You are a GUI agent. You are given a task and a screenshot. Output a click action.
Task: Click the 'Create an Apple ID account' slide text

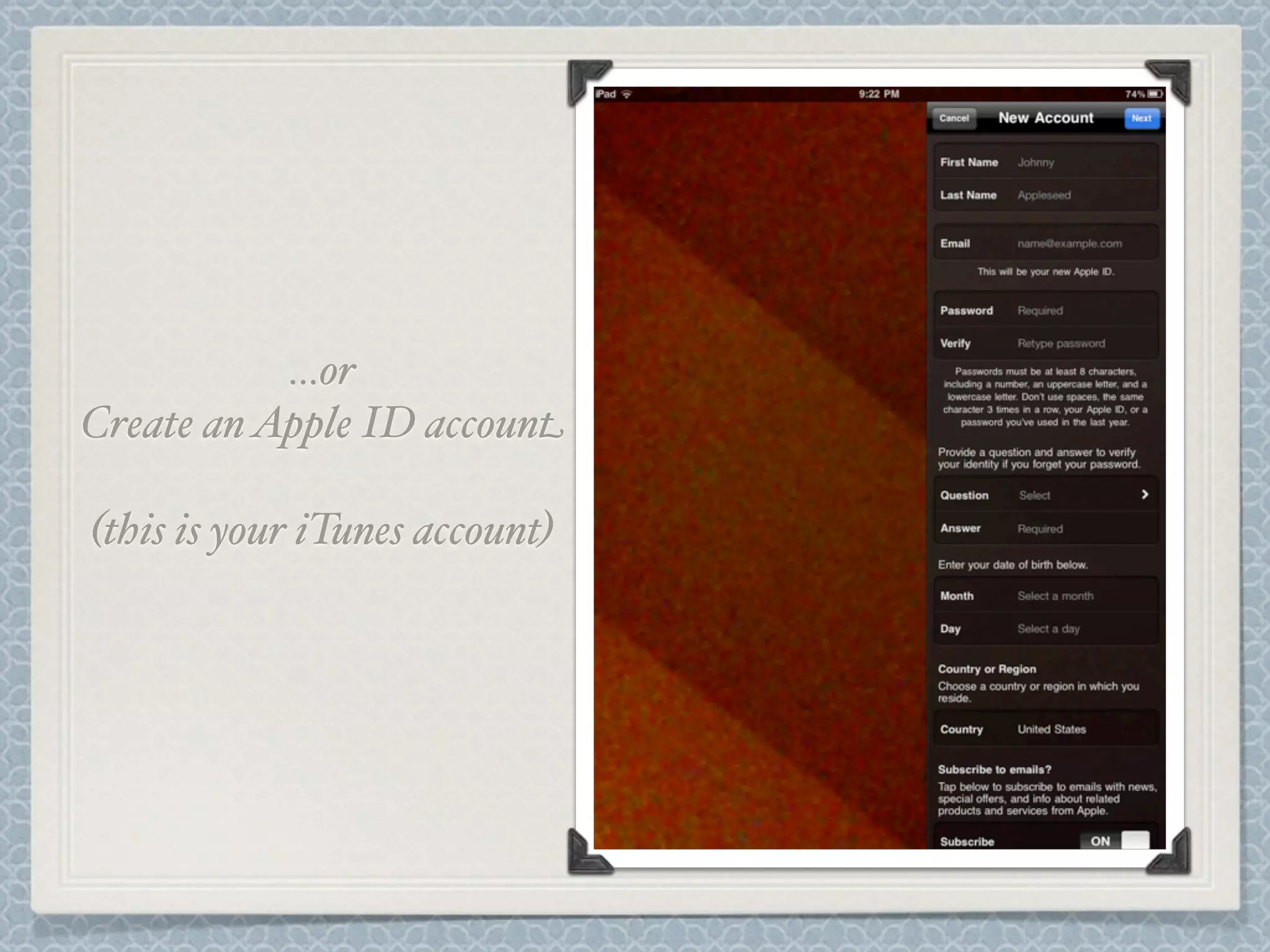click(322, 424)
